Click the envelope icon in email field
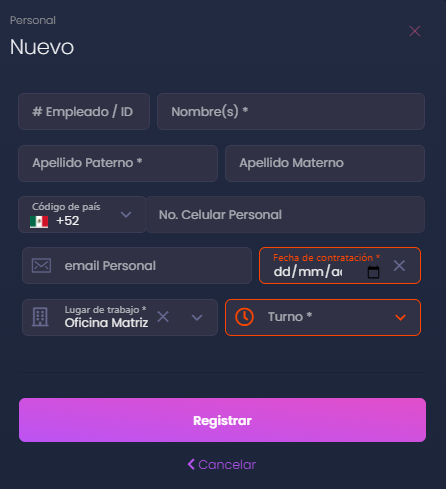 pos(41,266)
